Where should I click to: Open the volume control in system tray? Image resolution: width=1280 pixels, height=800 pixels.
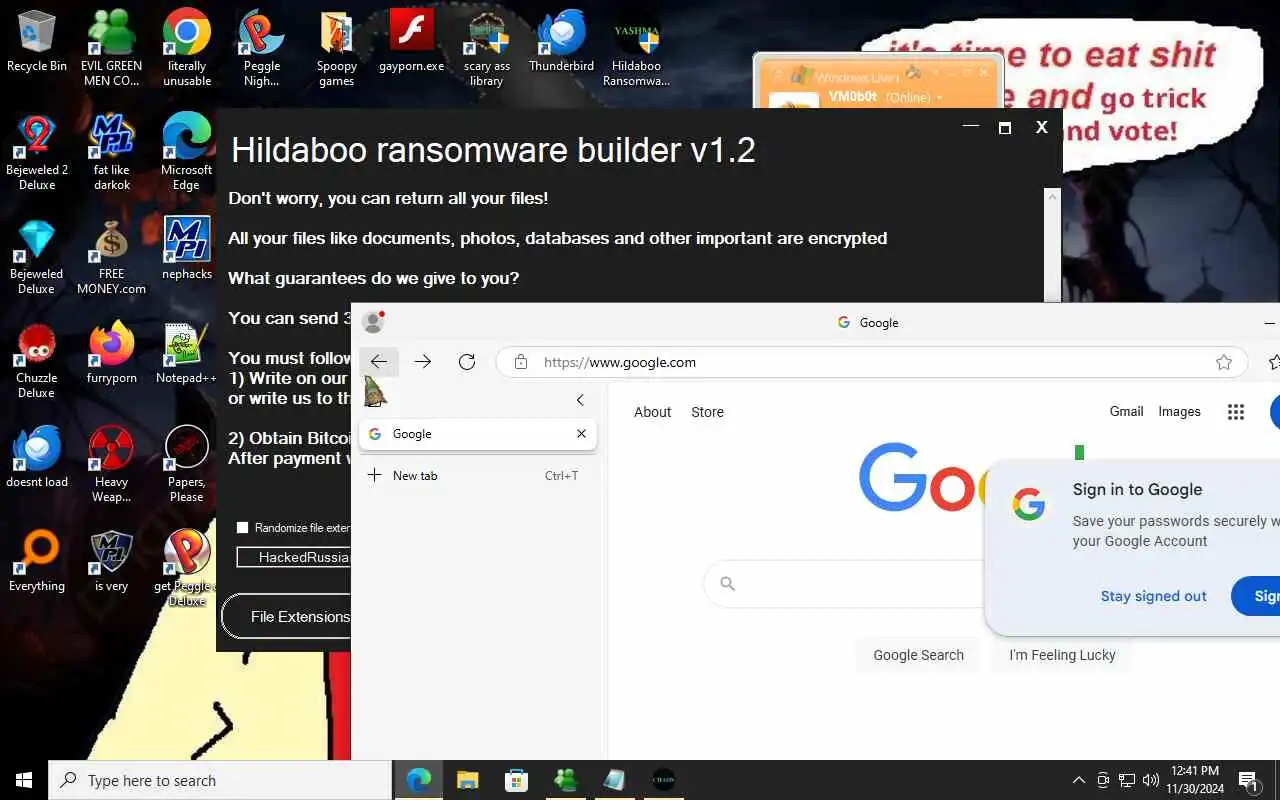[x=1151, y=780]
